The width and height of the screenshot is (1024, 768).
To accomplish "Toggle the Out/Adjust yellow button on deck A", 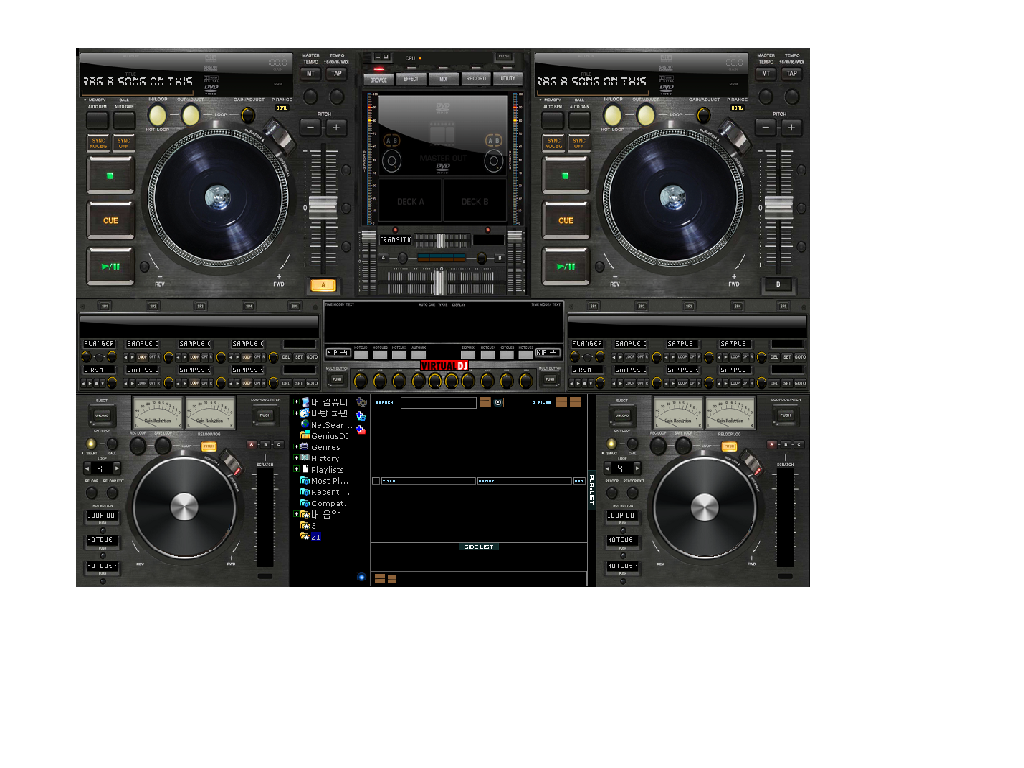I will (190, 115).
